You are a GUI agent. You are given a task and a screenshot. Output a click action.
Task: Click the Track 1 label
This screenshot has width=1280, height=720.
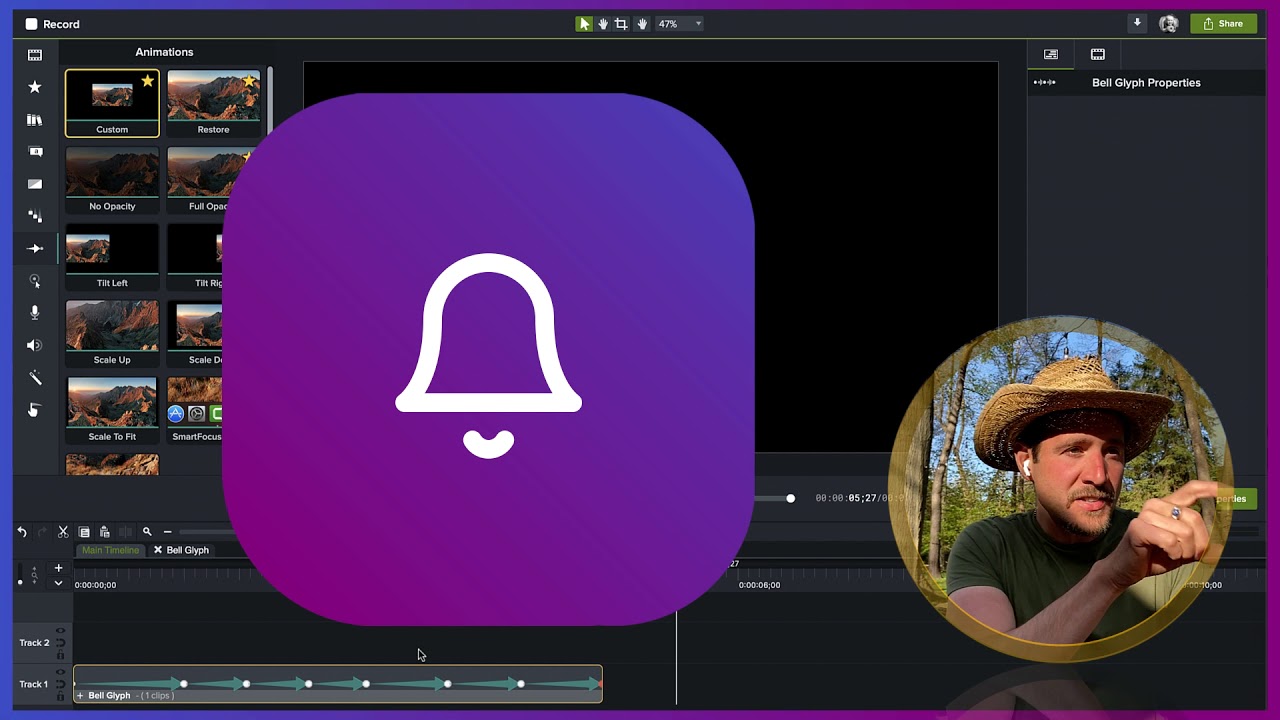34,685
